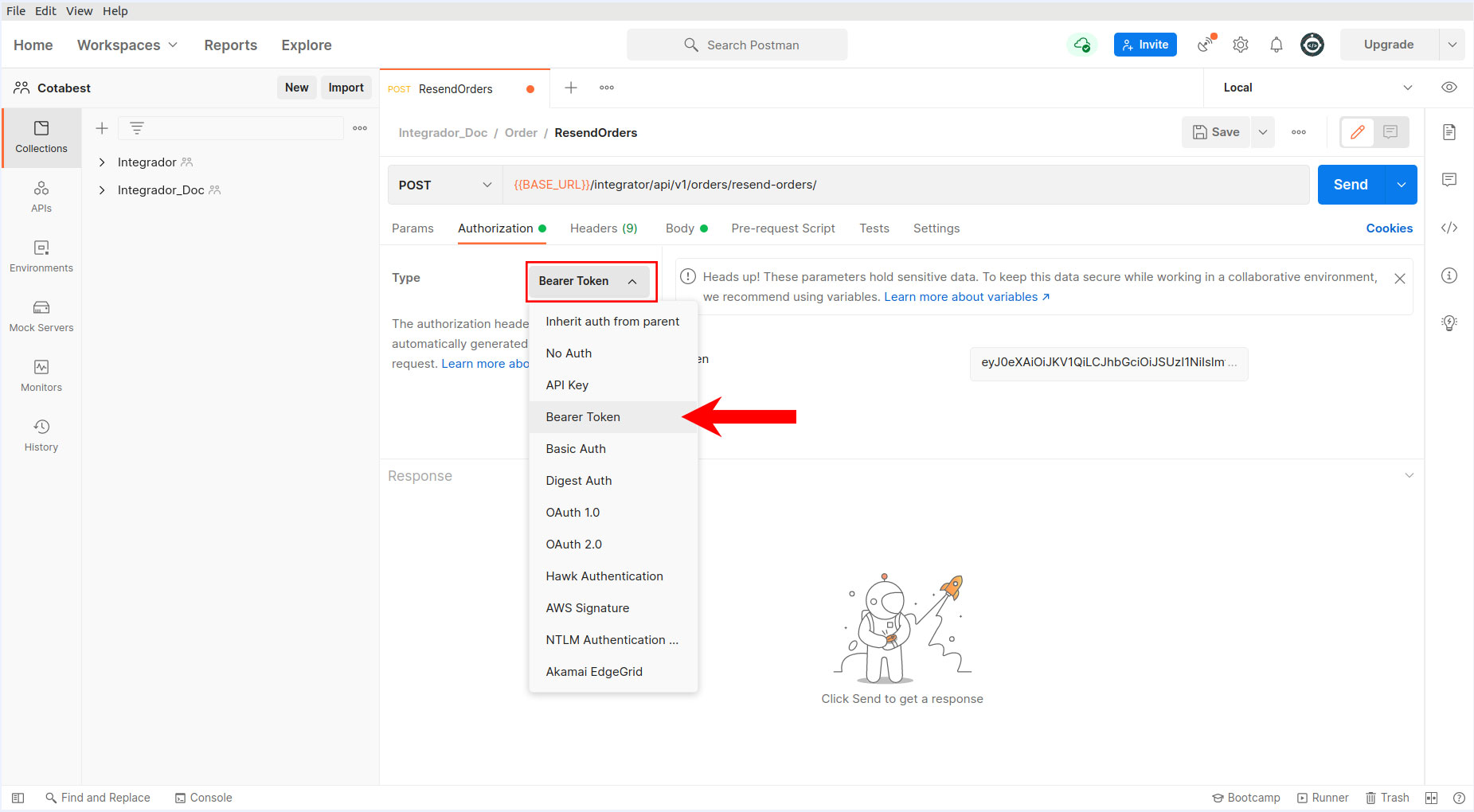The image size is (1474, 812).
Task: Collapse the Bearer Token type dropdown
Action: [591, 281]
